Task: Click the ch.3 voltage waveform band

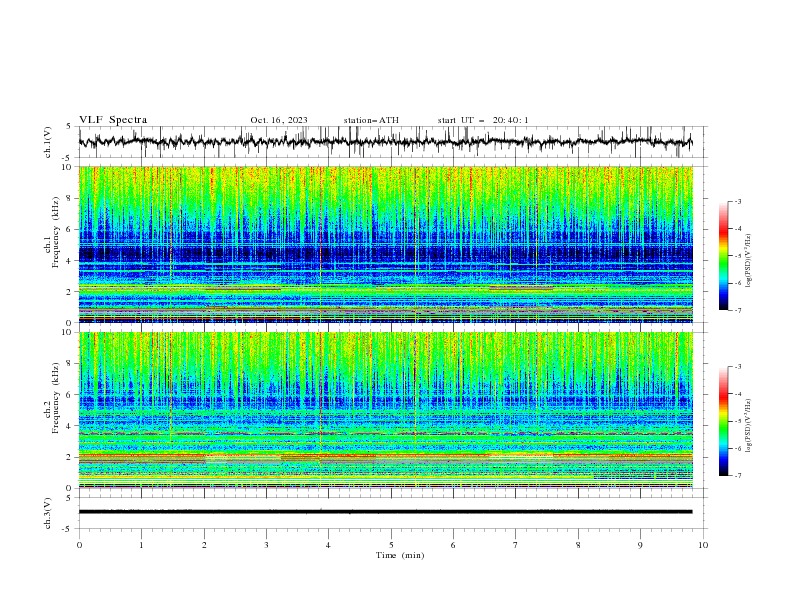Action: click(385, 512)
